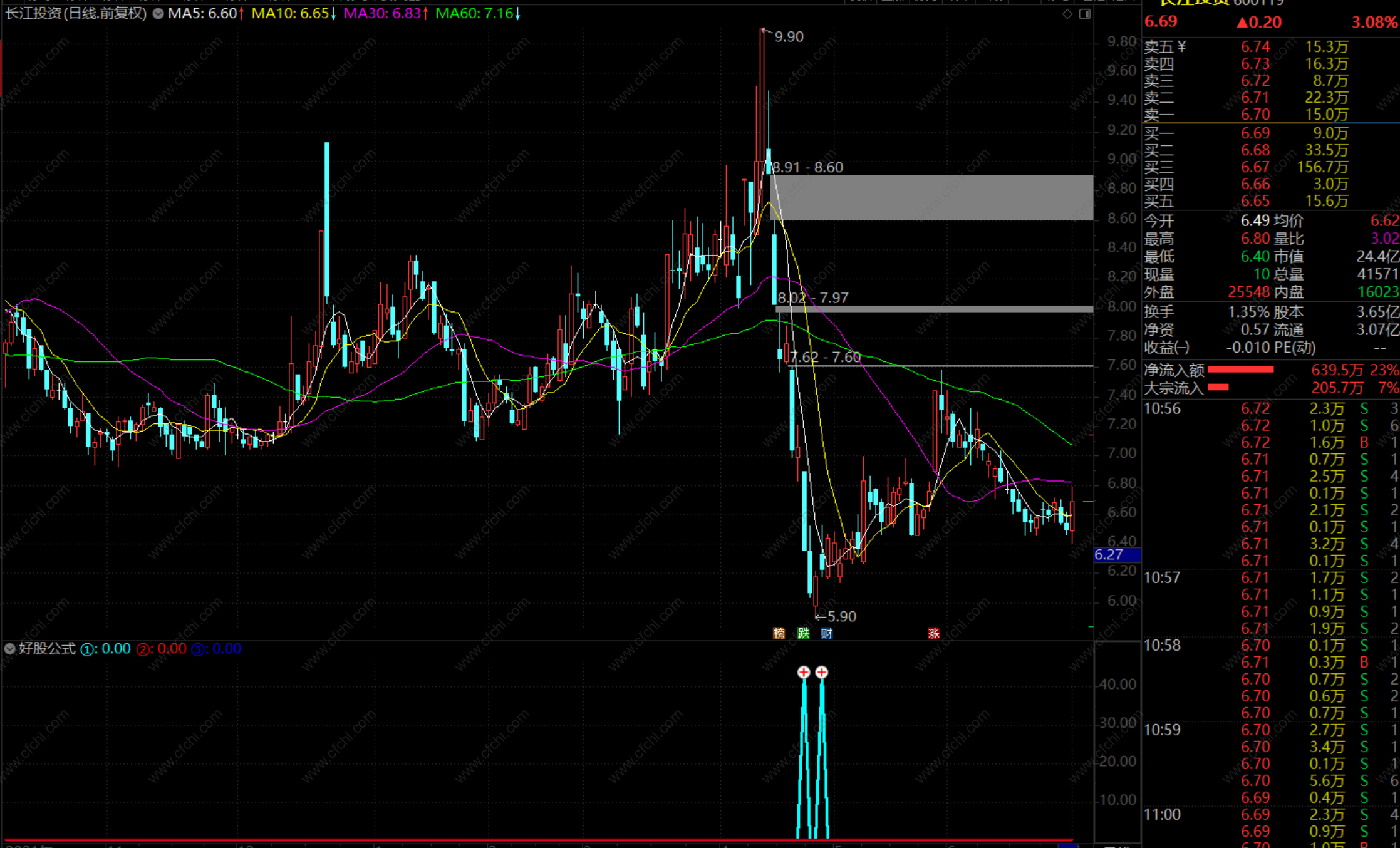
Task: Click the red 涨 marker icon
Action: click(x=933, y=633)
